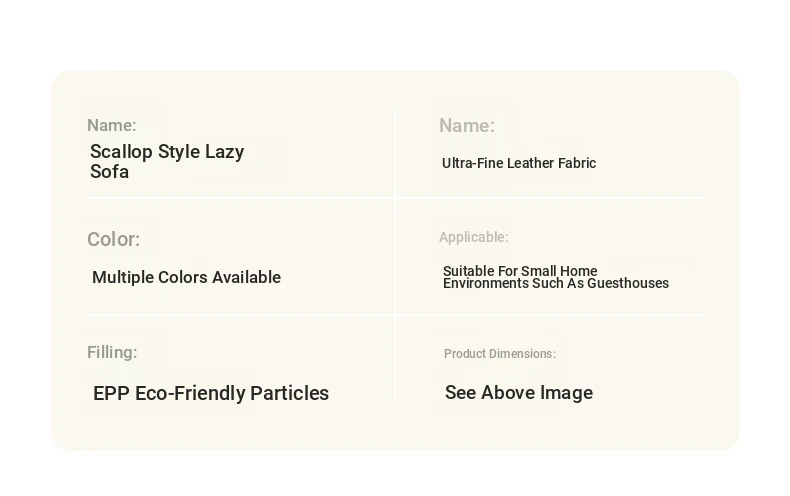Click the Name label above Ultra-Fine Leather Fabric
This screenshot has height=496, width=790.
[x=466, y=126]
